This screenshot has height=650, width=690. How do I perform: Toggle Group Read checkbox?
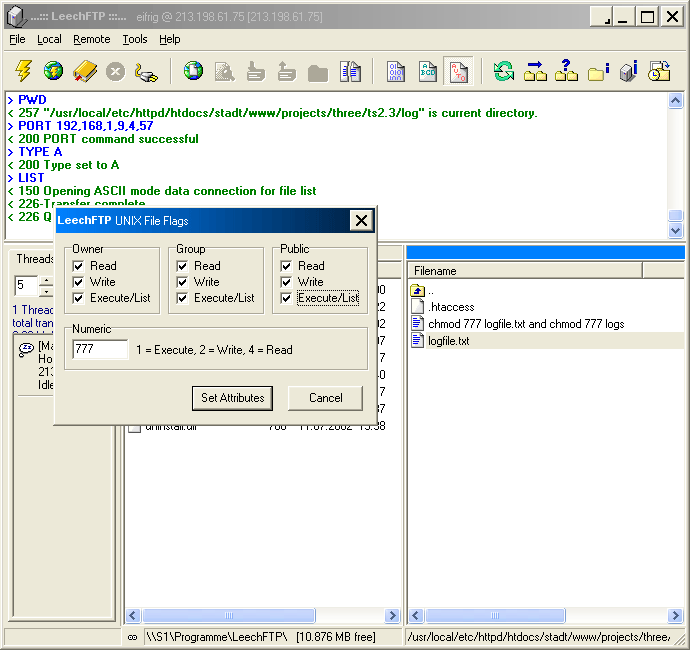pos(182,266)
